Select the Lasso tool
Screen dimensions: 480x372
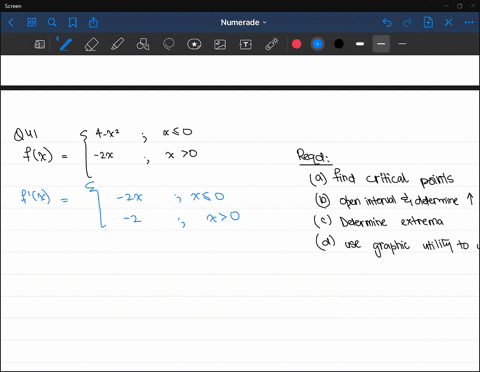pyautogui.click(x=169, y=44)
